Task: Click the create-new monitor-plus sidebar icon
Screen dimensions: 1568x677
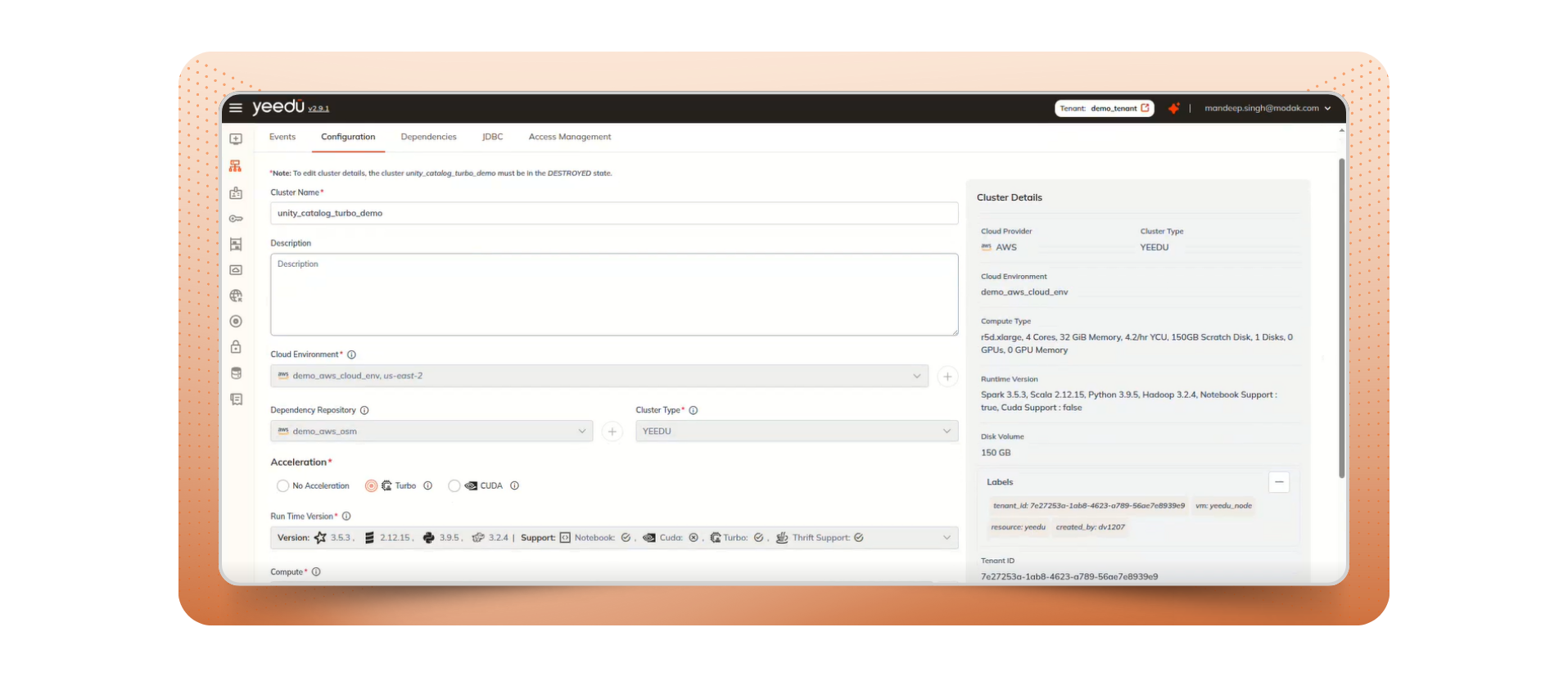Action: tap(236, 139)
